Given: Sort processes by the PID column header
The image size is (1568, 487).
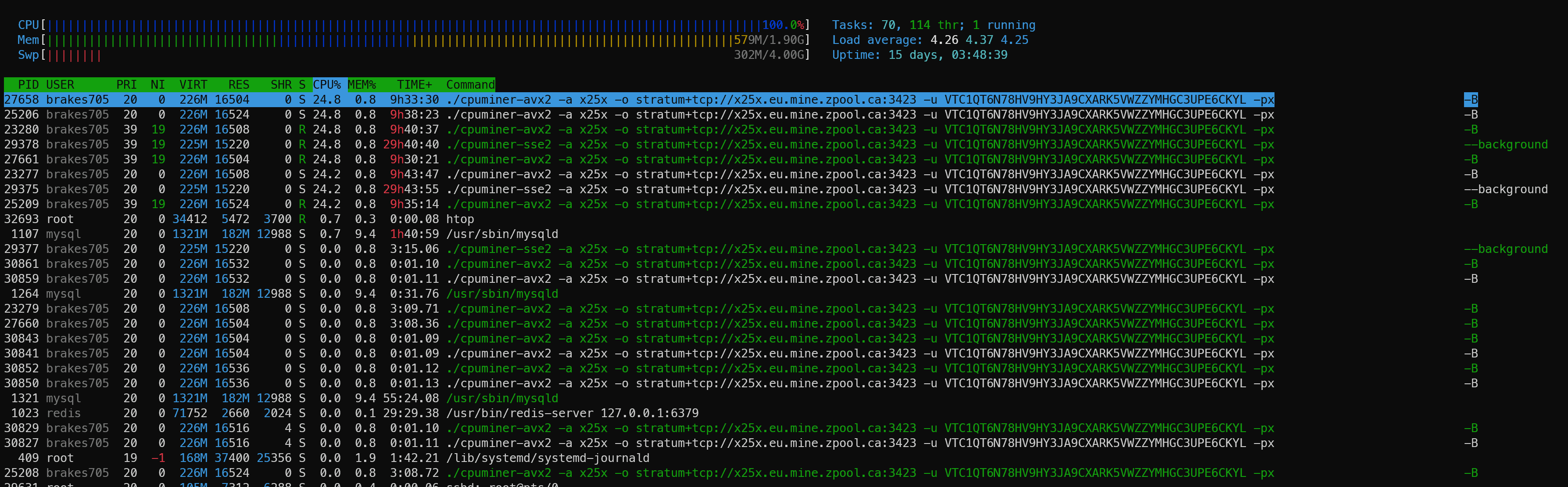Looking at the screenshot, I should coord(28,85).
